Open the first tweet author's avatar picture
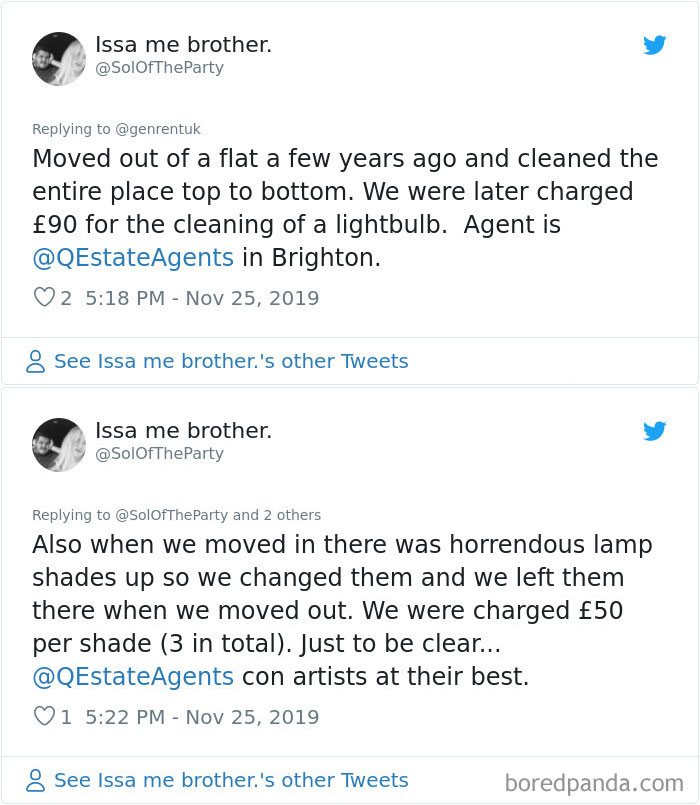 coord(58,59)
